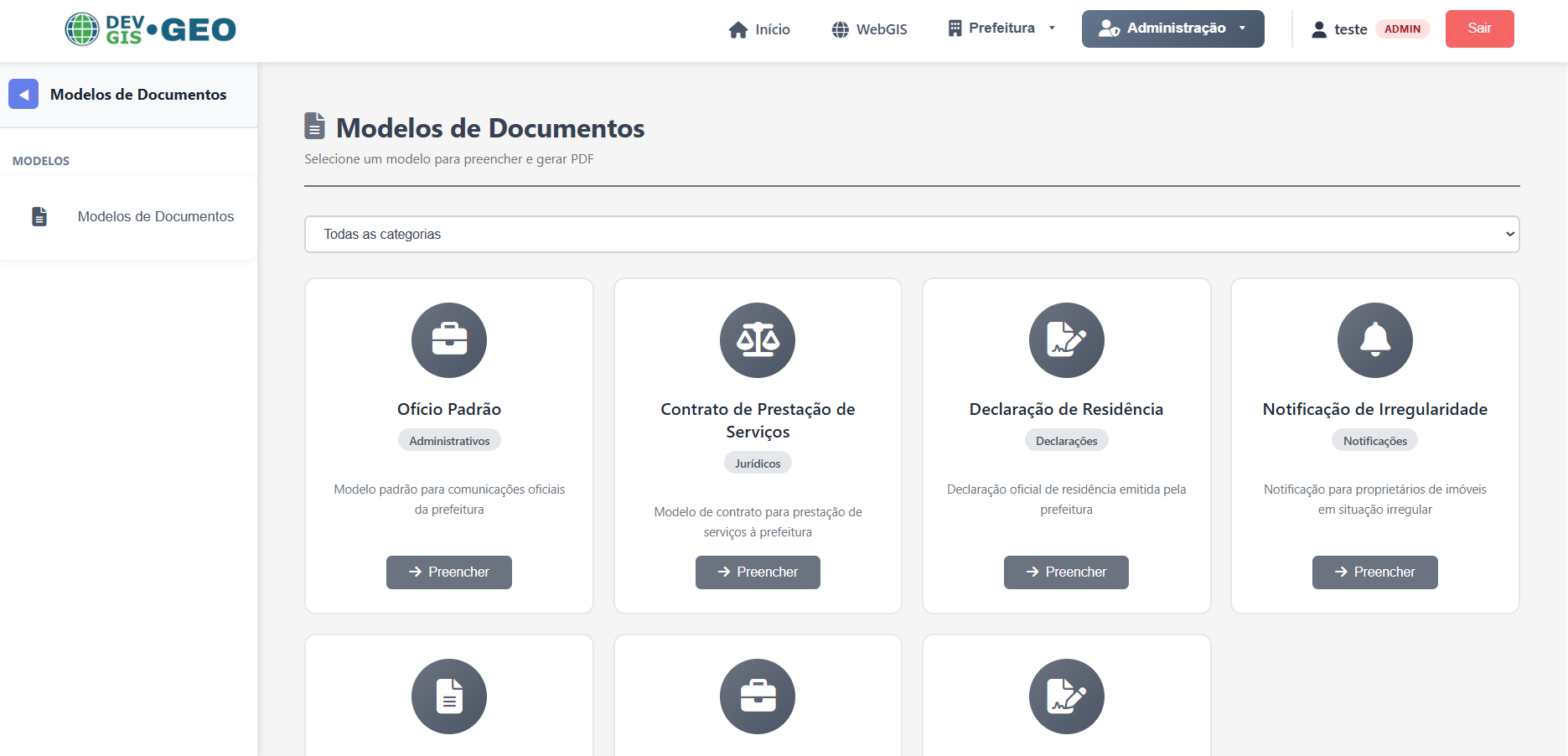Click the user profile icon next to teste

pos(1319,28)
